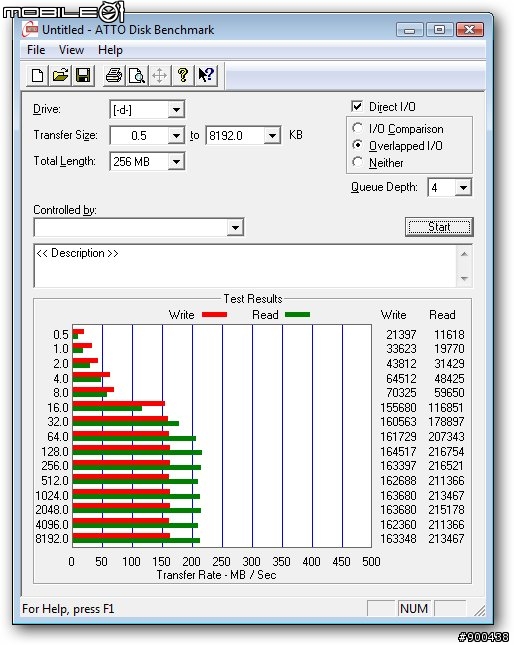
Task: Click the ATTO app icon in title bar
Action: [30, 30]
